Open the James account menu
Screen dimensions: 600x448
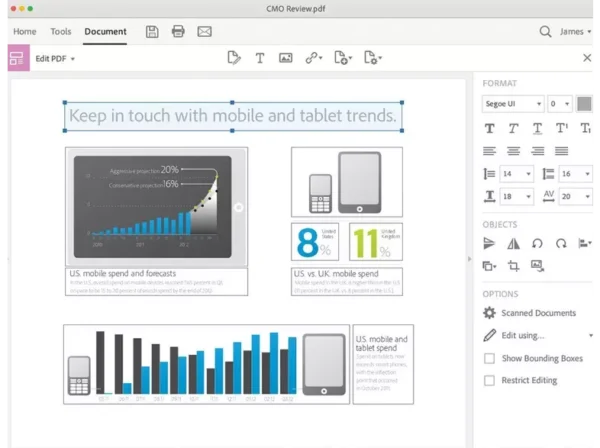(575, 31)
